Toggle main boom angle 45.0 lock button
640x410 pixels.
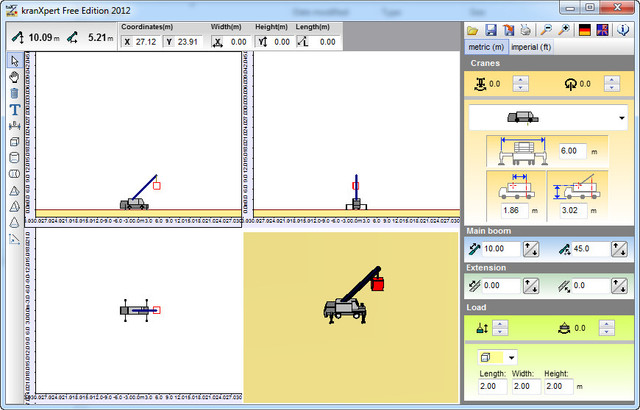coord(619,249)
